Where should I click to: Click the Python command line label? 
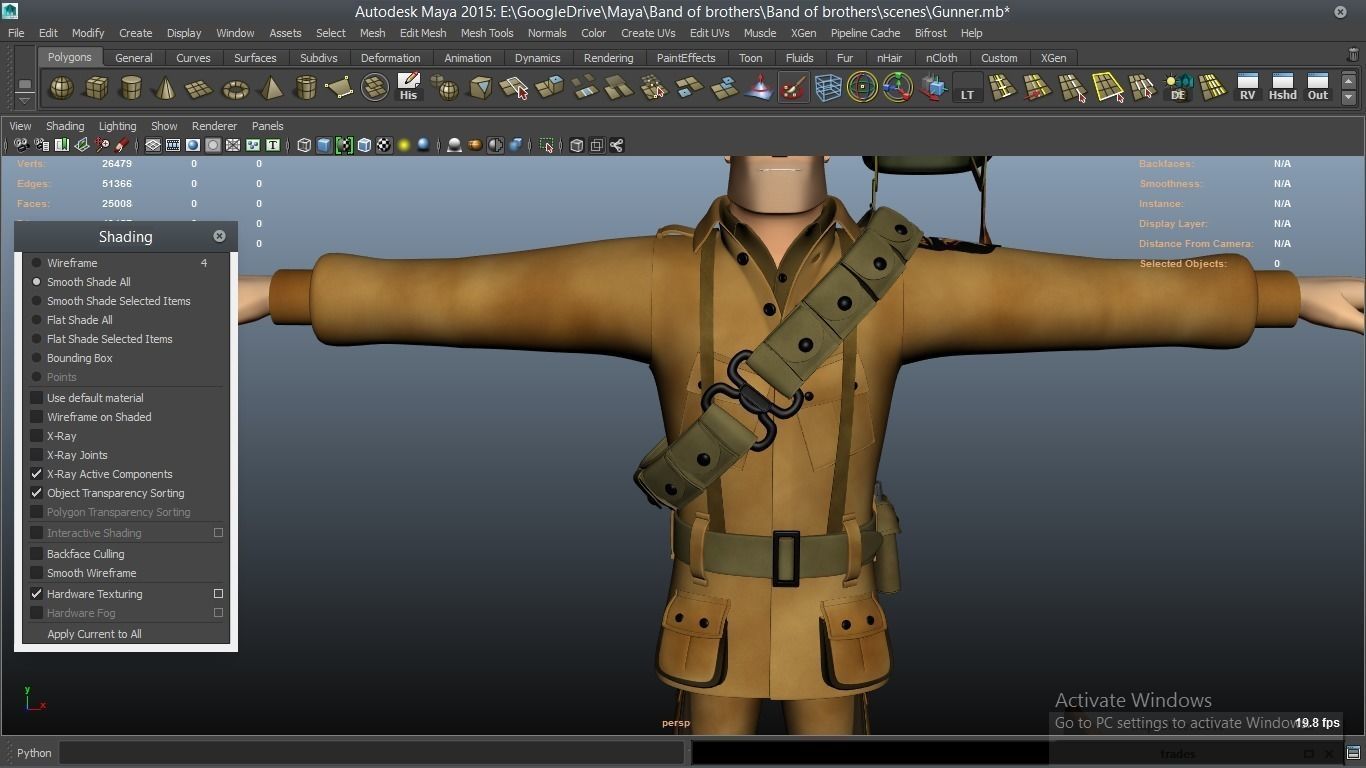34,753
